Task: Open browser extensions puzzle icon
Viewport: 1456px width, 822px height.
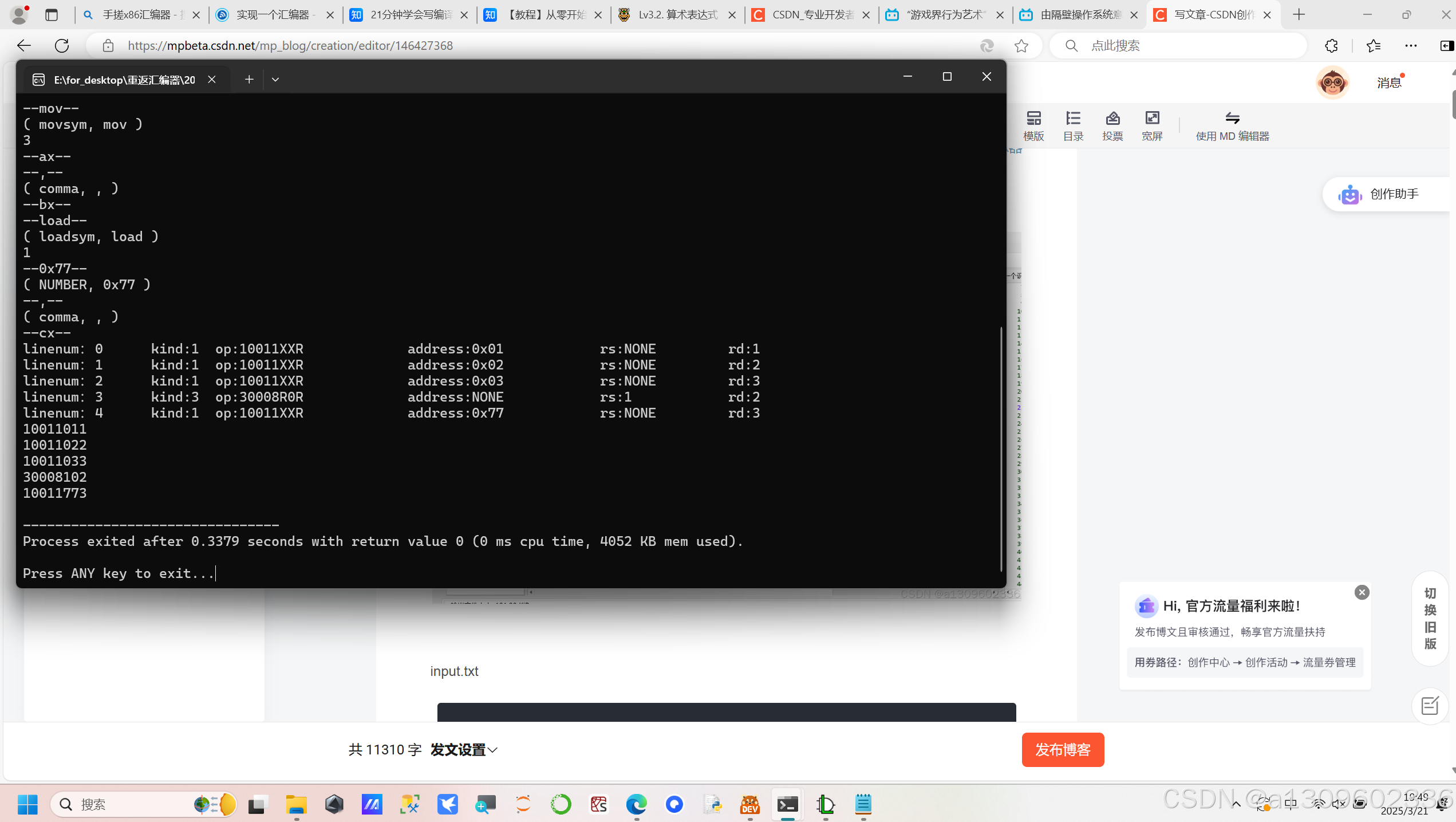Action: coord(1331,46)
